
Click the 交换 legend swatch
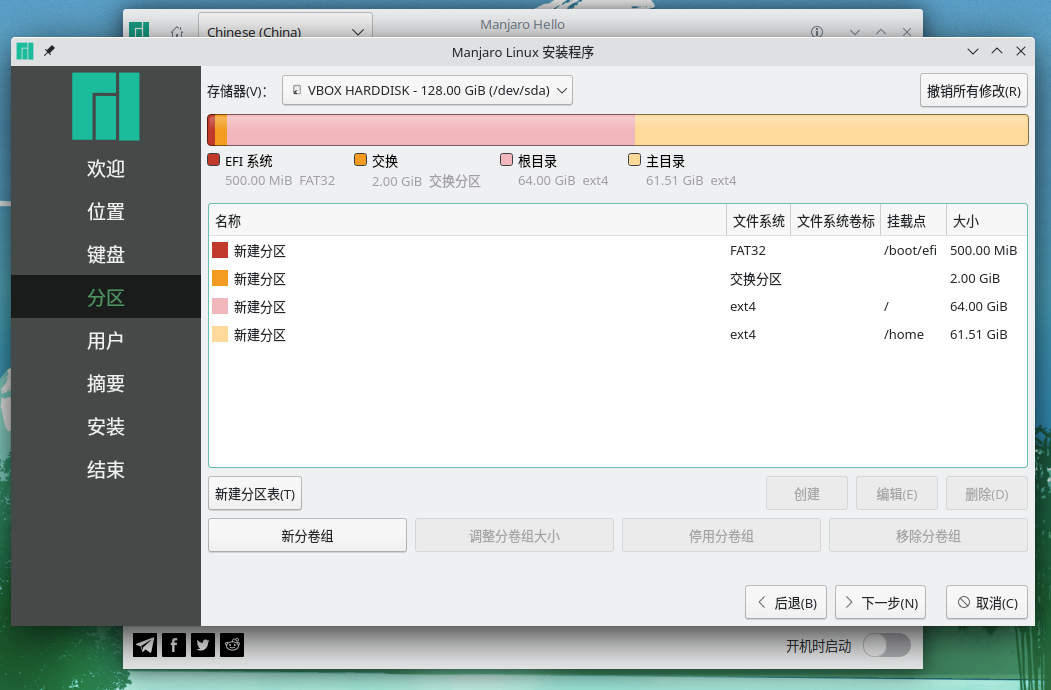(361, 160)
